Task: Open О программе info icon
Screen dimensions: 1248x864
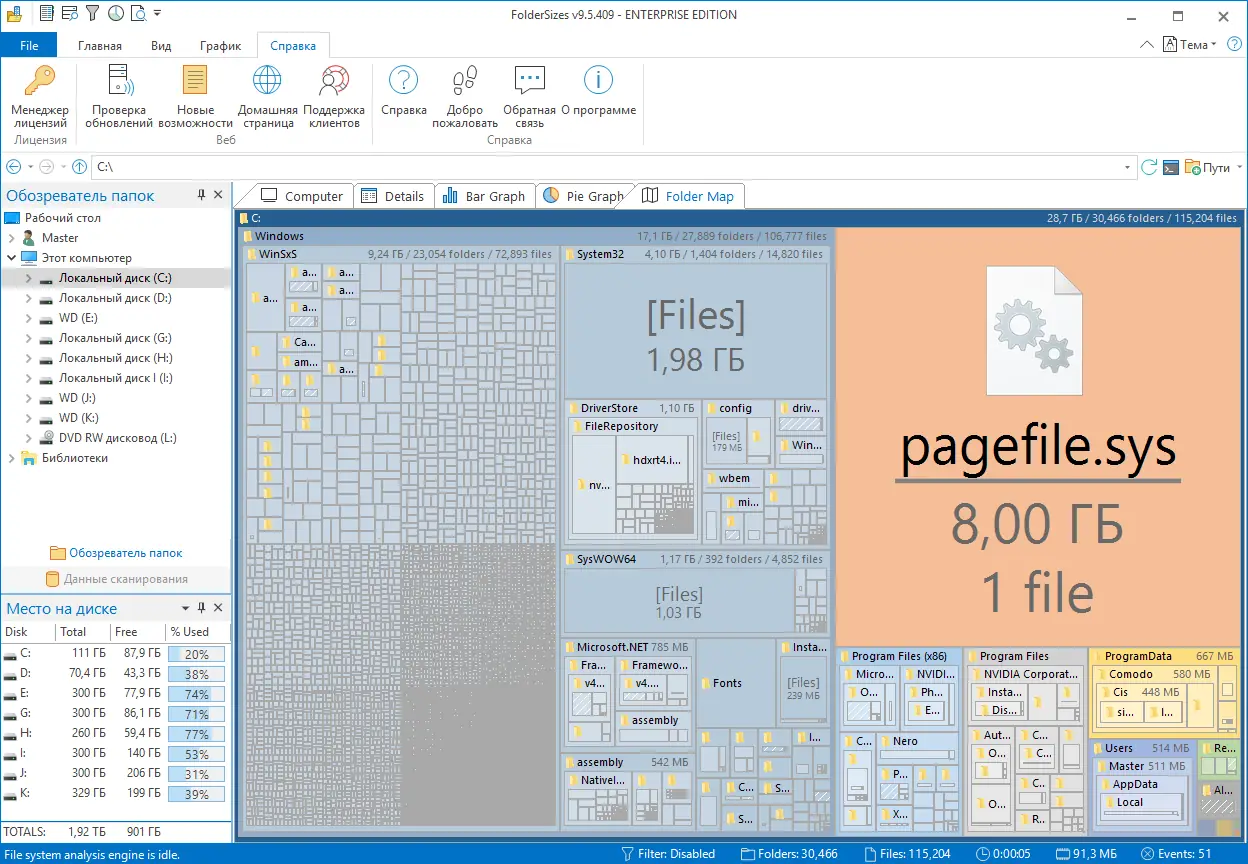Action: tap(598, 80)
